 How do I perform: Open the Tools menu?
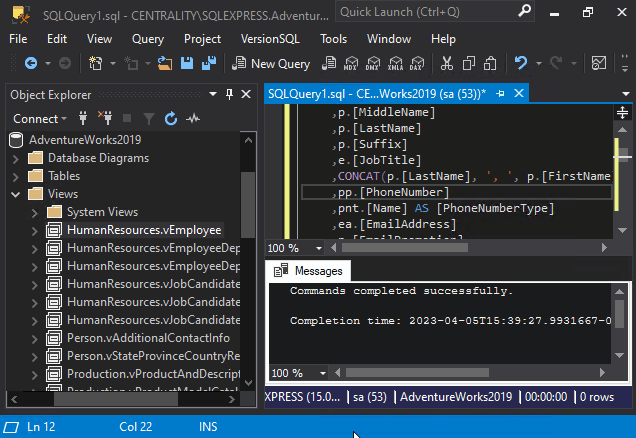point(333,39)
